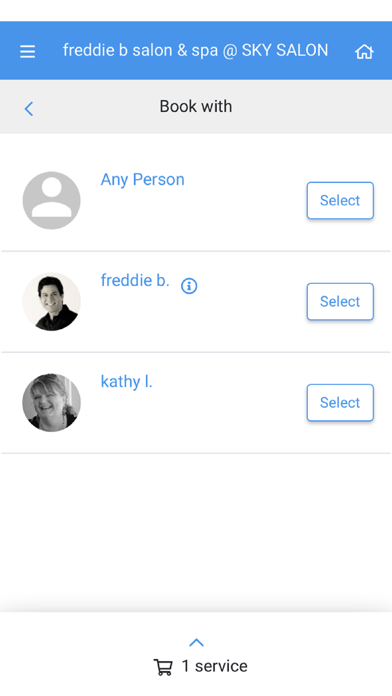Screen dimensions: 392x696
Task: Open kathy l. profile photo
Action: 51,403
